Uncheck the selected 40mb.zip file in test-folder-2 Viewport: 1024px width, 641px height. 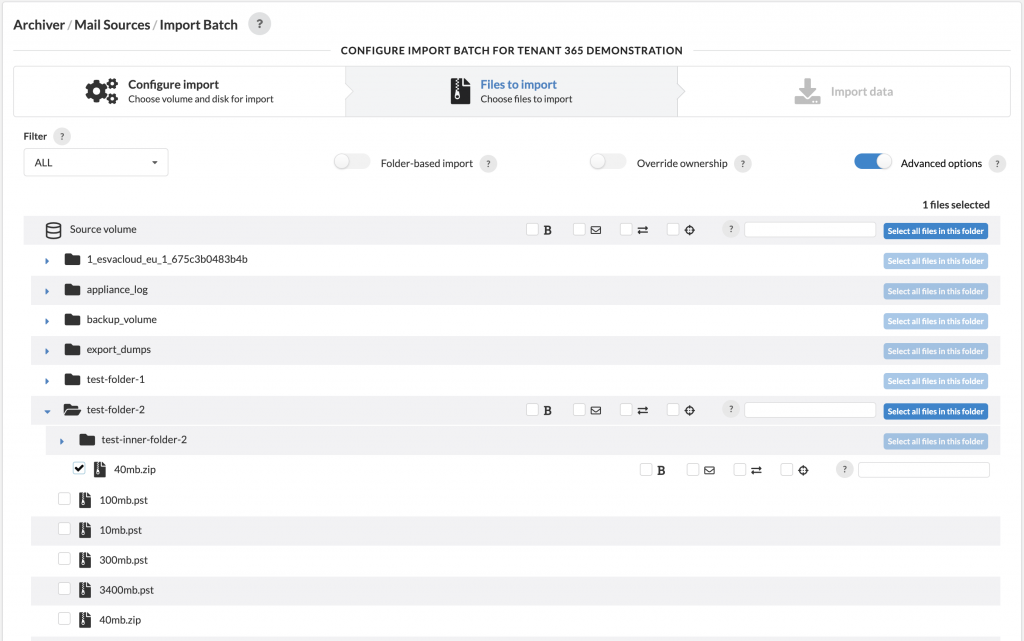79,468
